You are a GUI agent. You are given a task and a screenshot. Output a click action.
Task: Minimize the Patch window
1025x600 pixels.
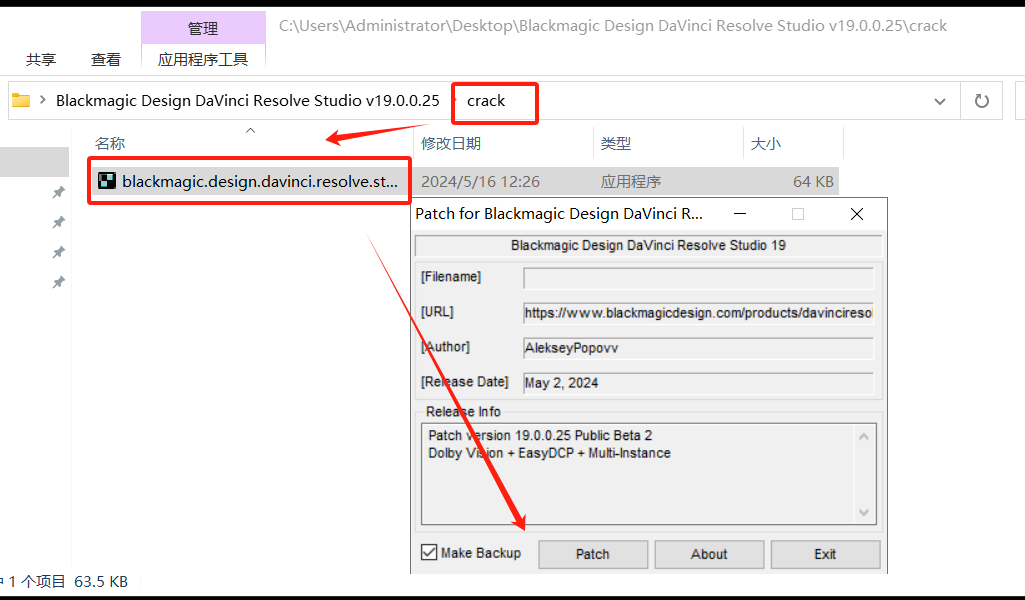(740, 214)
